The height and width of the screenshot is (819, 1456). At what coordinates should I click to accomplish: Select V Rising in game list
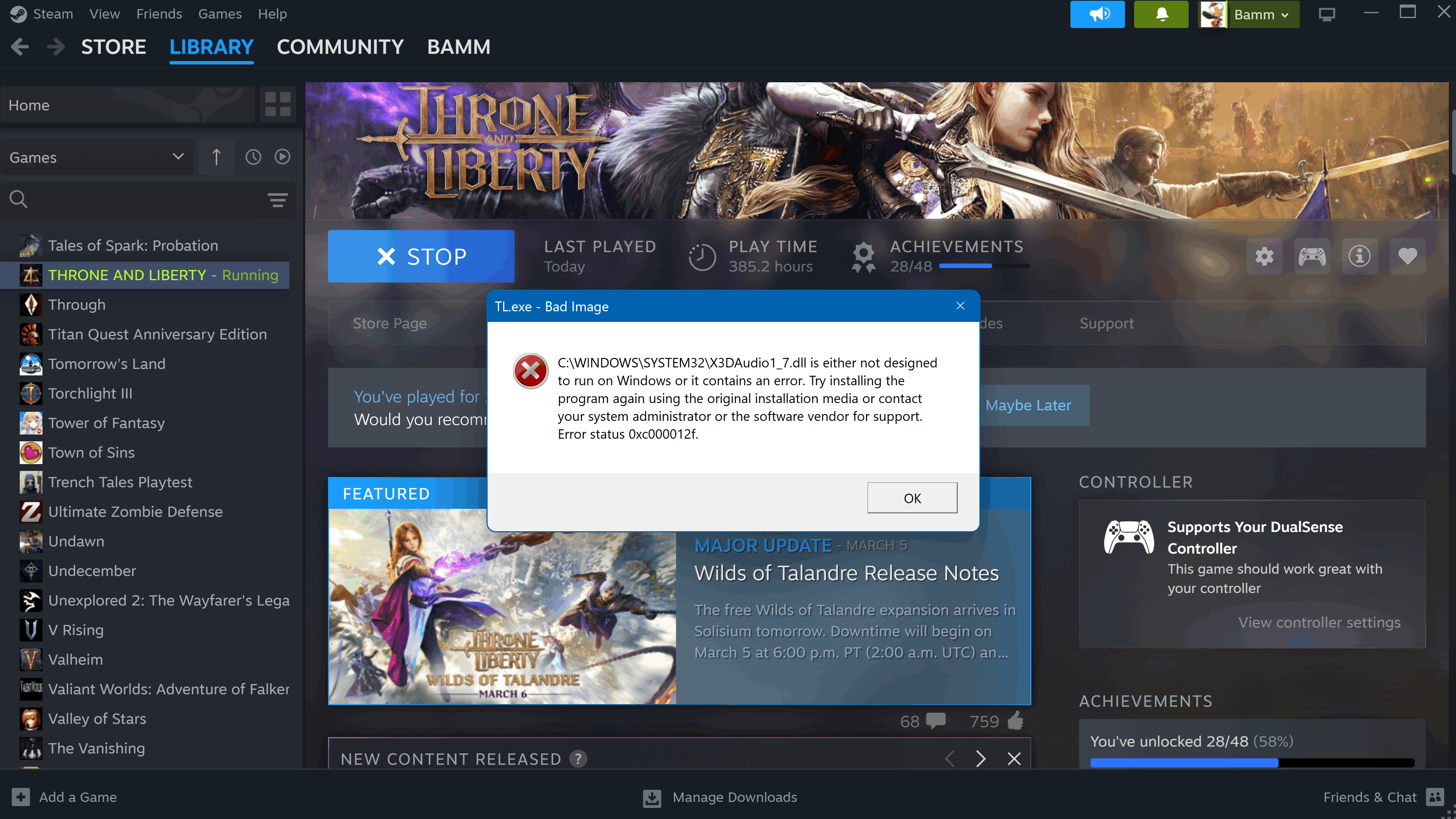145,630
